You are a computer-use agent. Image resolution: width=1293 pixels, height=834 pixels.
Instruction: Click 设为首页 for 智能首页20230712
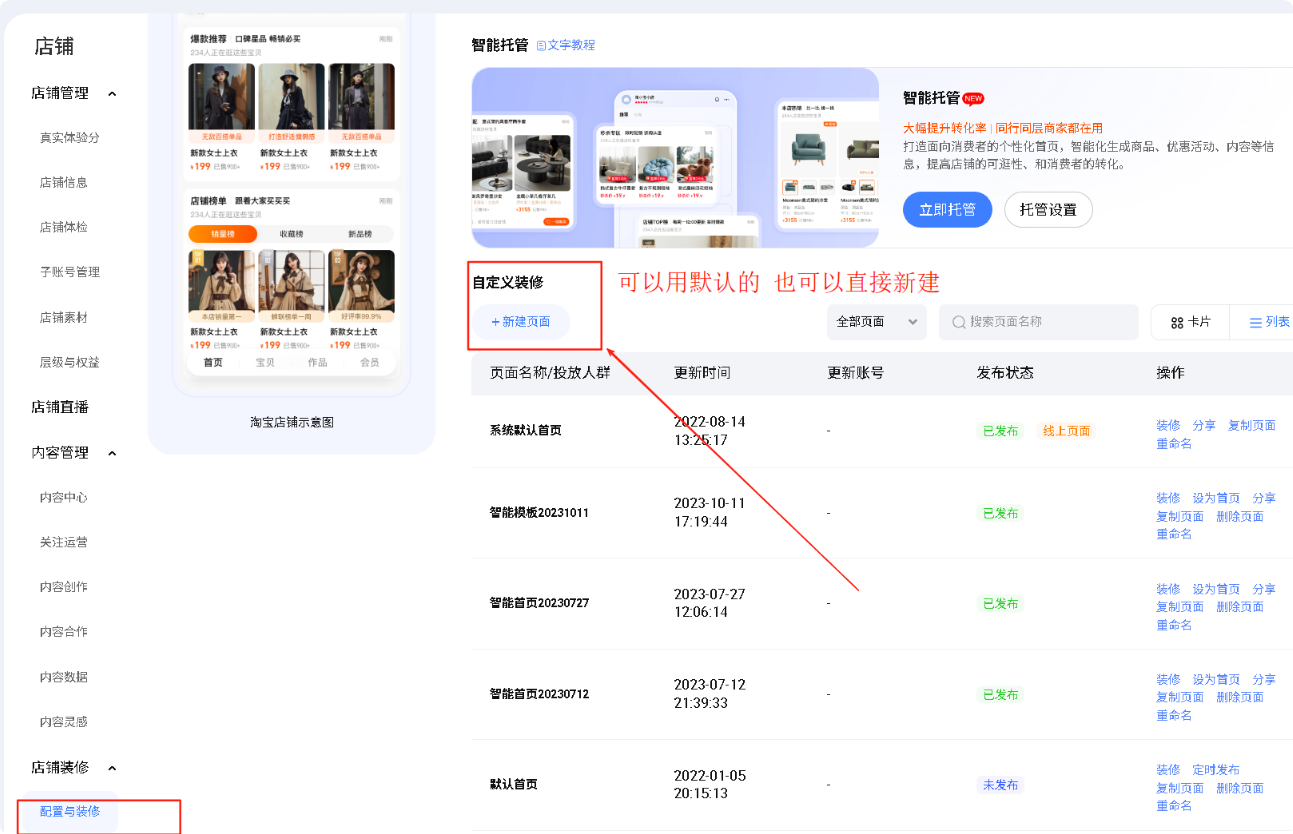coord(1216,679)
